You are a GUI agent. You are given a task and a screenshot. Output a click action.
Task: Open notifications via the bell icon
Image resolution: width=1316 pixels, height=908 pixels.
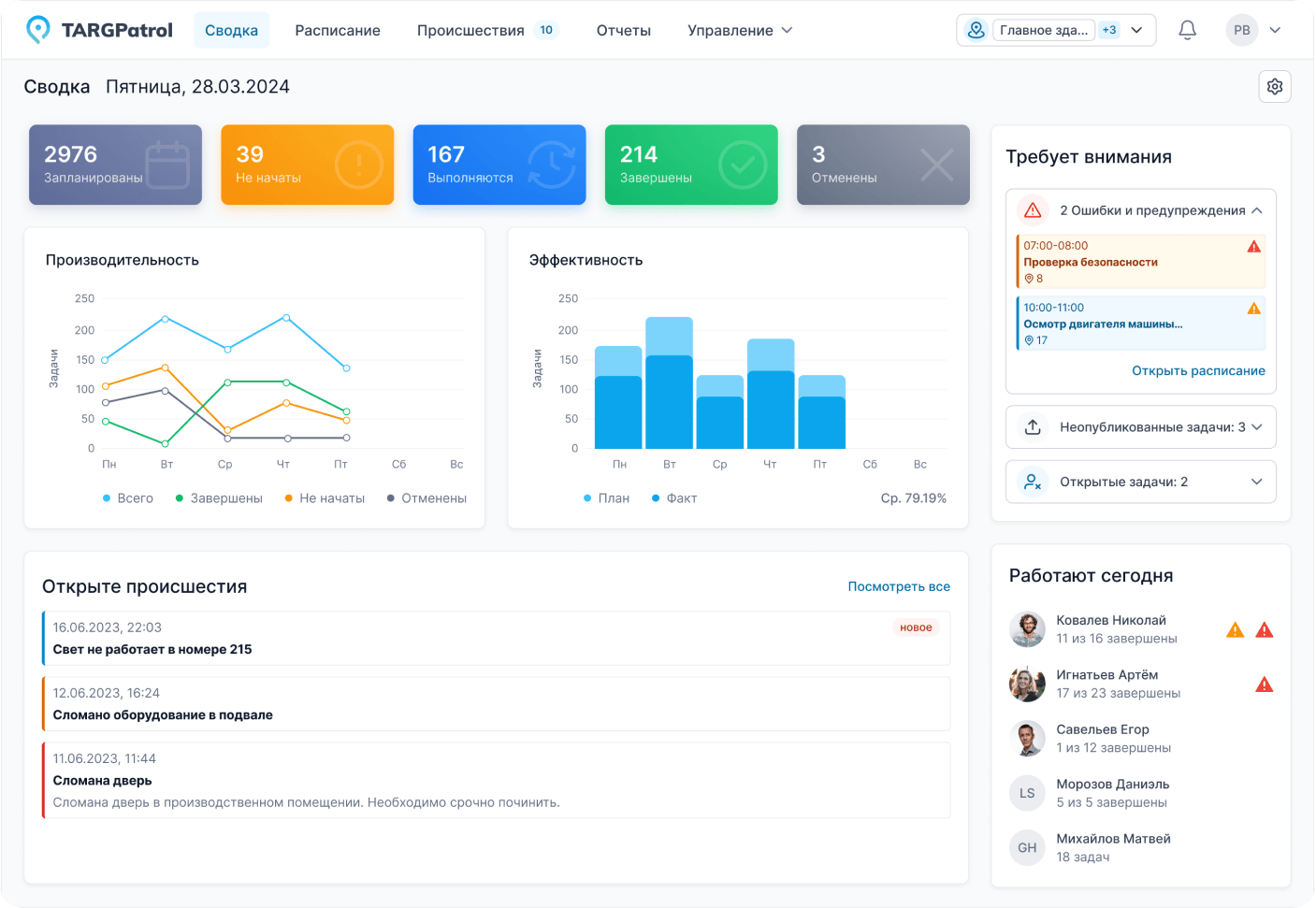[1187, 29]
